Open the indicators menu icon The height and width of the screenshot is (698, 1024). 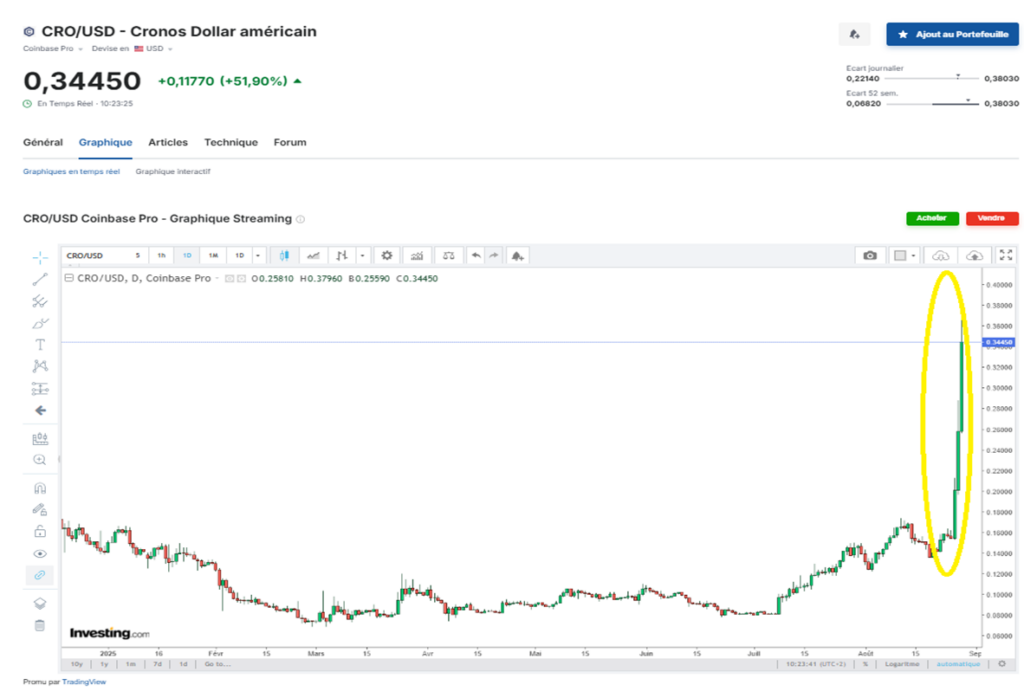[417, 255]
